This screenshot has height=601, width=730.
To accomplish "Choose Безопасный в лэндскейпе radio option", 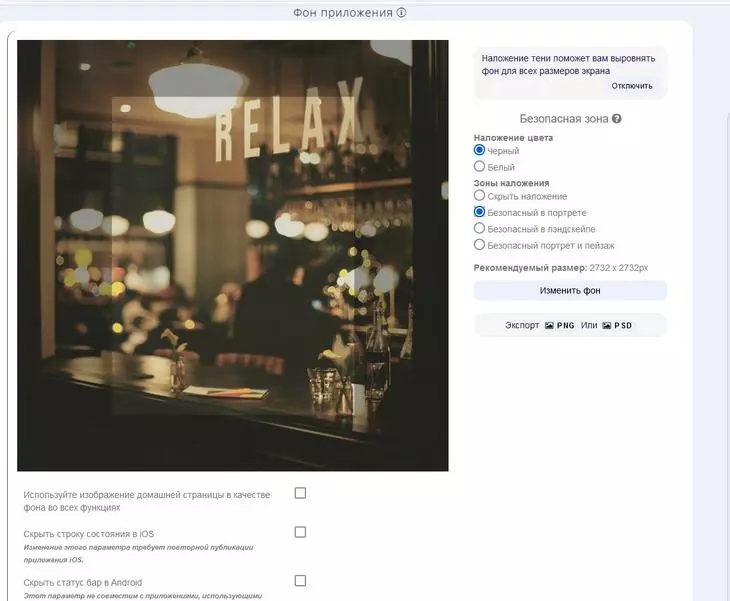I will [479, 228].
